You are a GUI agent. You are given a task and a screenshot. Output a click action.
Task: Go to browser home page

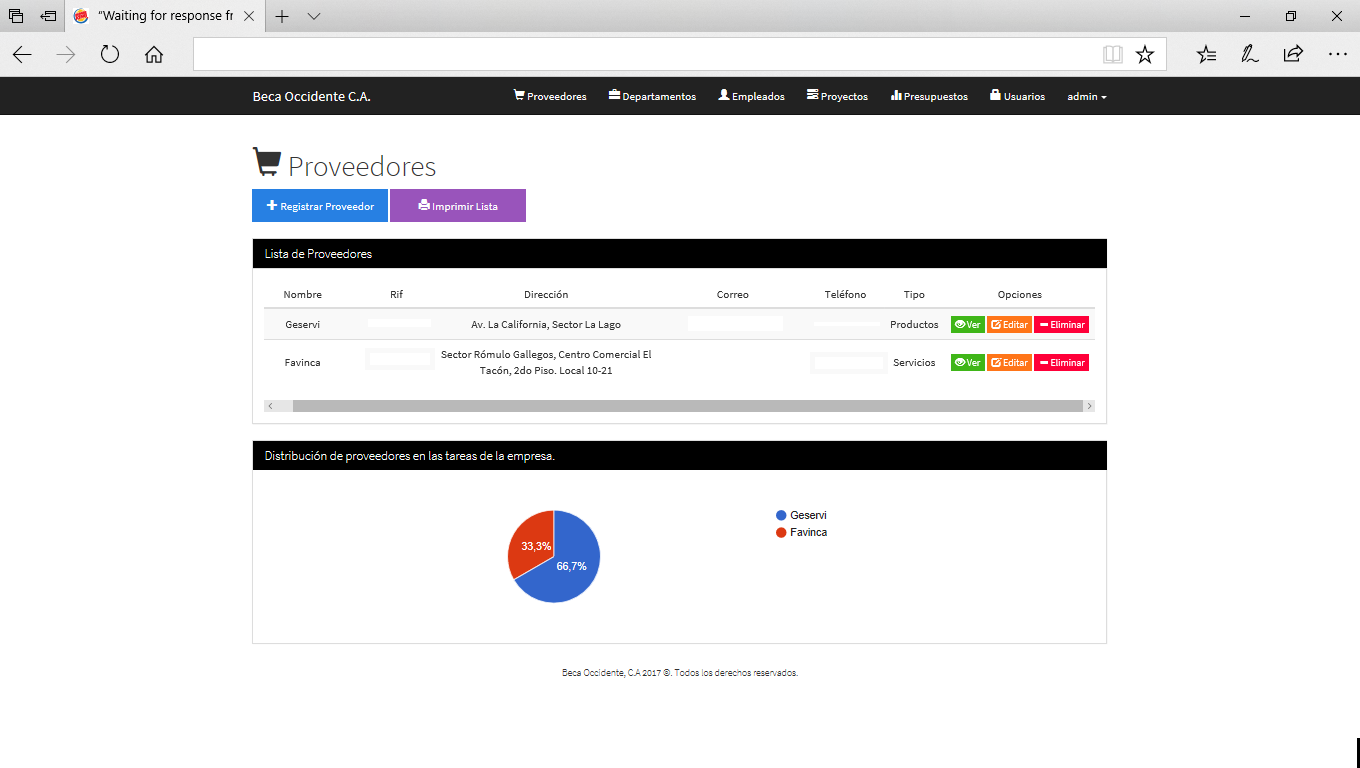click(154, 55)
